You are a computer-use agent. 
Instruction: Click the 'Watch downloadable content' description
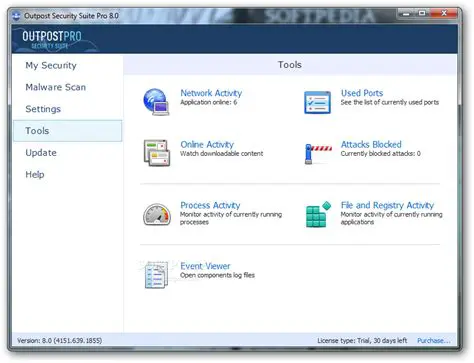tap(221, 153)
